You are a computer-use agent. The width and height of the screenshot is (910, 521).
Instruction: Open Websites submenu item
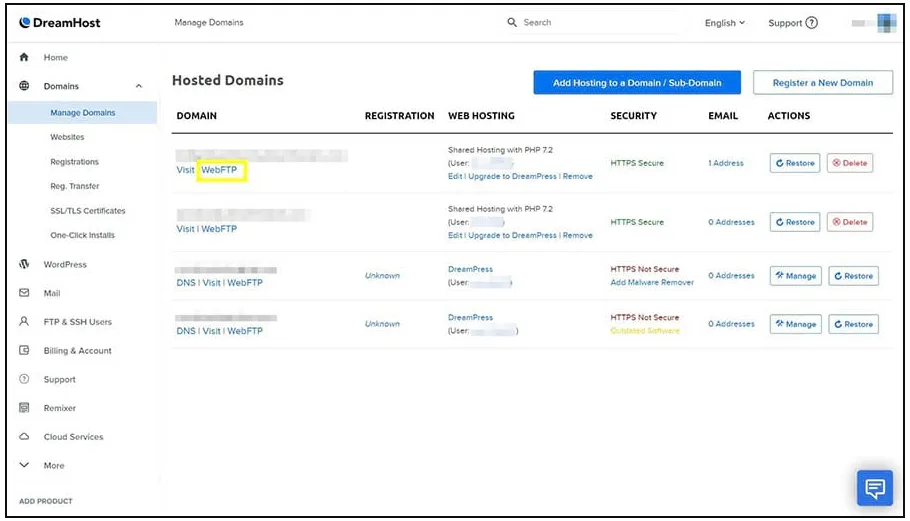click(67, 137)
